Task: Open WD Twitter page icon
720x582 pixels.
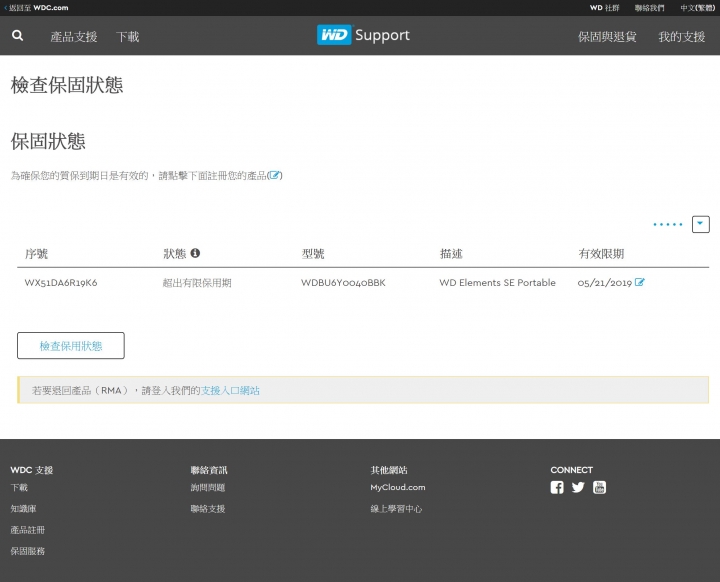Action: (578, 487)
